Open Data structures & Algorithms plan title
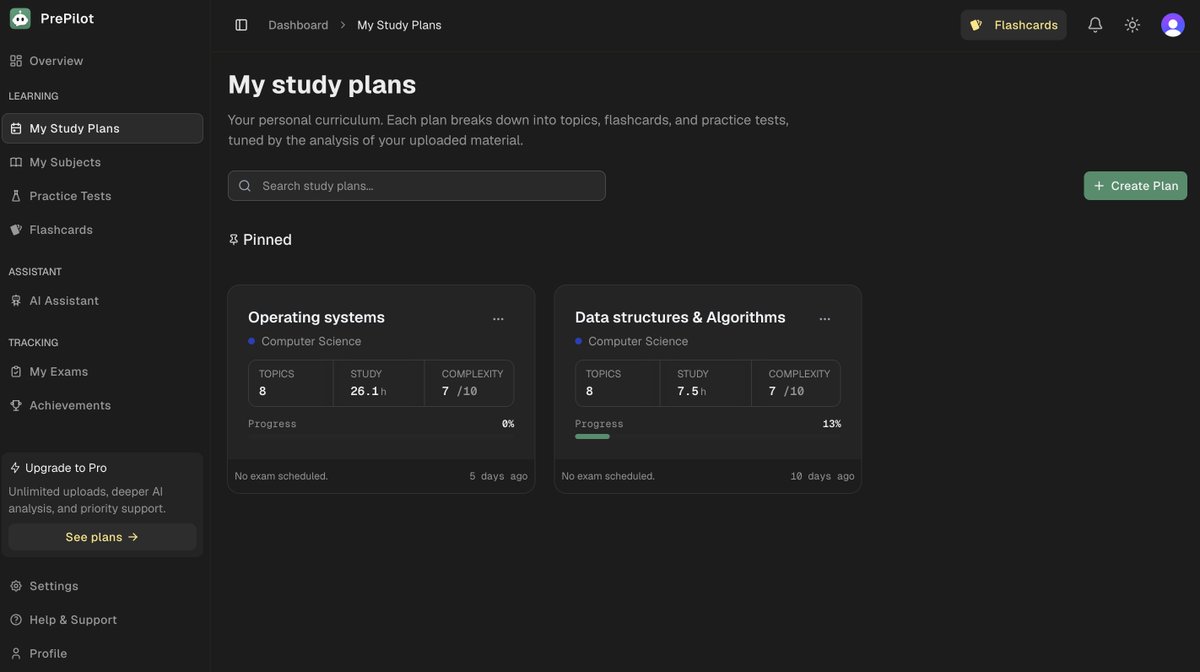 (680, 317)
